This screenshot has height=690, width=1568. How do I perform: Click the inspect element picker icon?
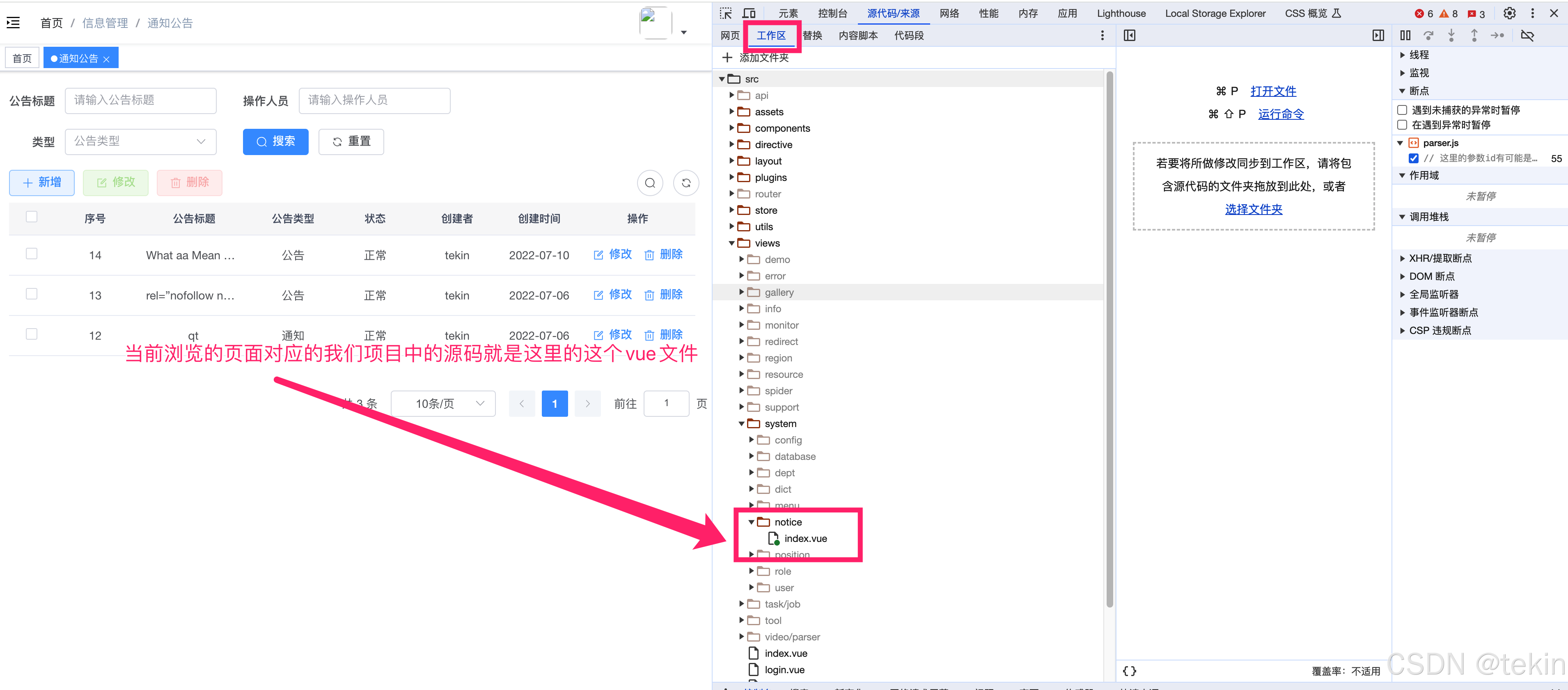pos(726,14)
